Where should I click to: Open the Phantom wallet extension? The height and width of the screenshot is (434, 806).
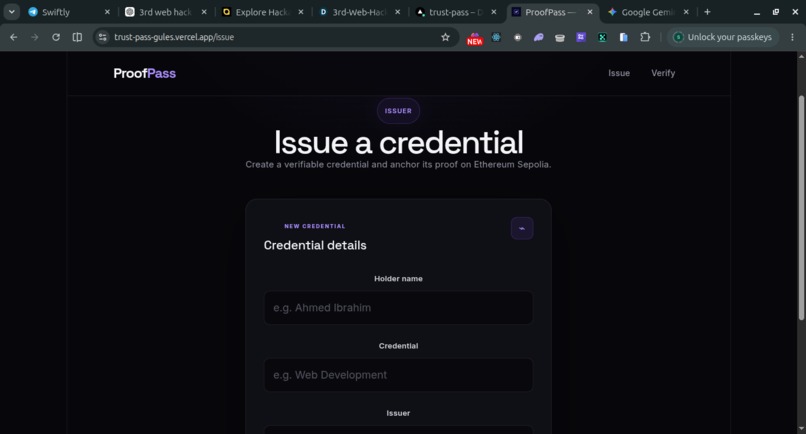click(539, 37)
